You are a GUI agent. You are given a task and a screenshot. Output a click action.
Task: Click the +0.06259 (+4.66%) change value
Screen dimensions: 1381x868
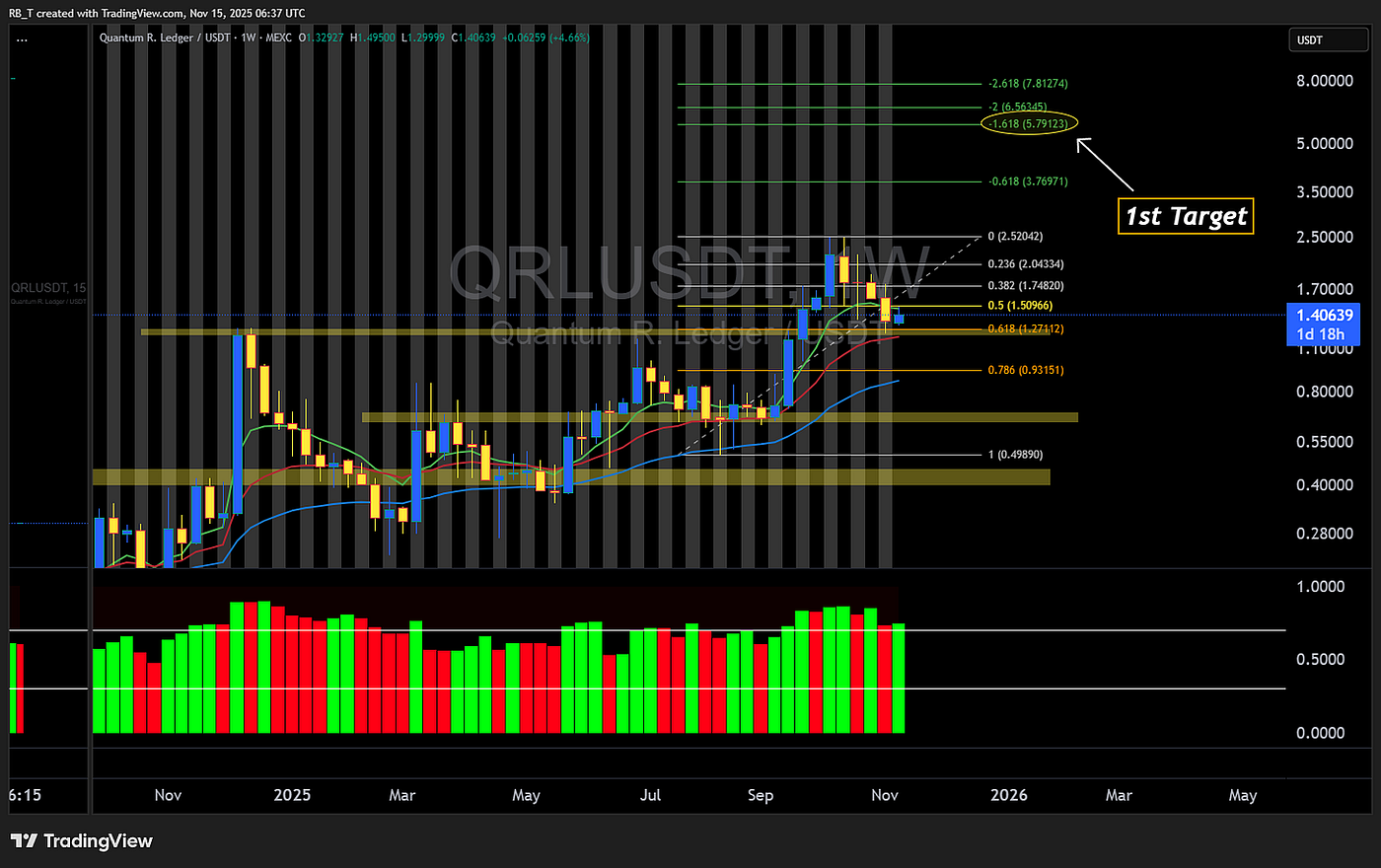click(546, 38)
